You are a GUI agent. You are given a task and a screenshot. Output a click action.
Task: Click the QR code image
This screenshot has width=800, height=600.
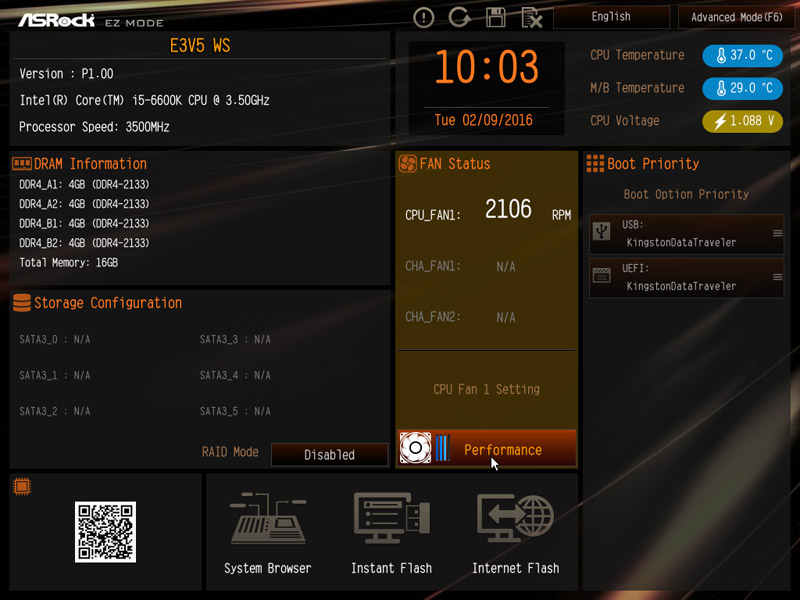click(106, 532)
